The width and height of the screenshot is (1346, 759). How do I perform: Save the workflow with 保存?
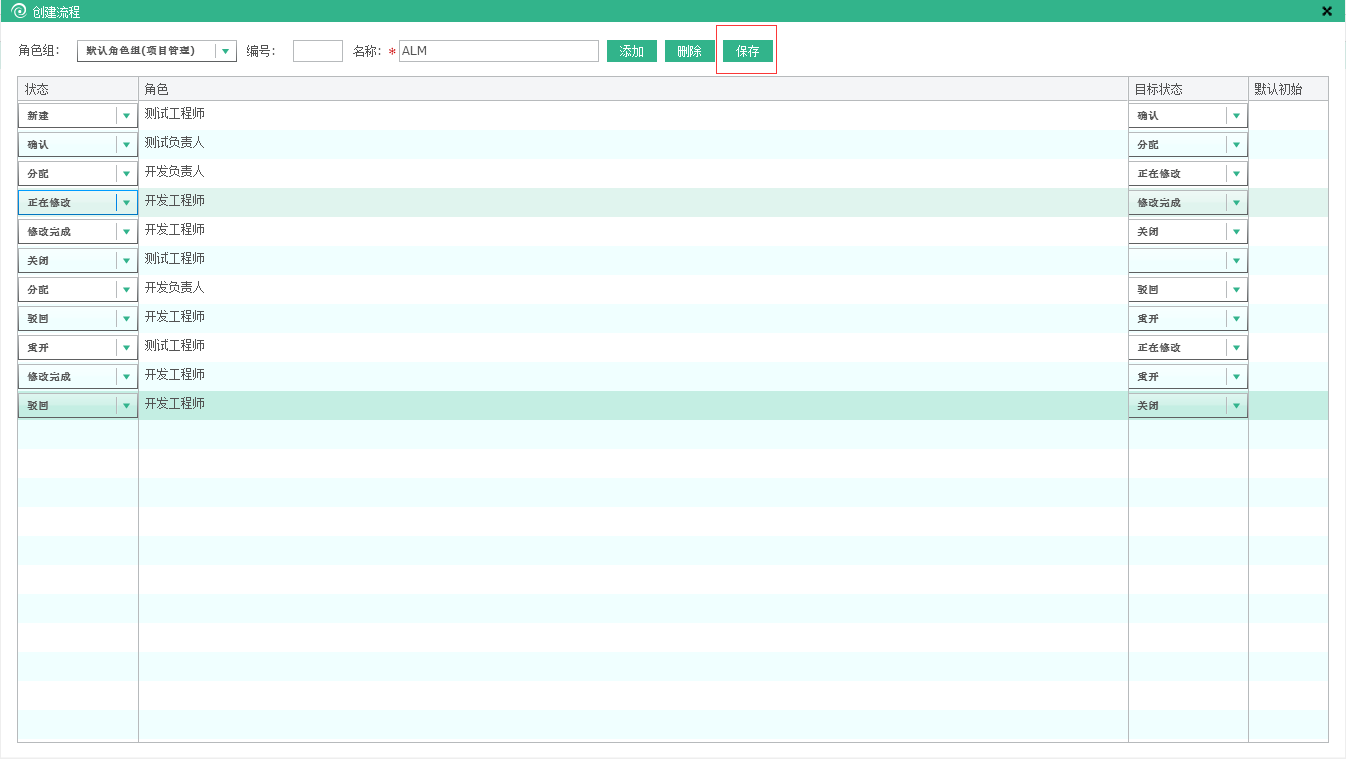click(747, 51)
